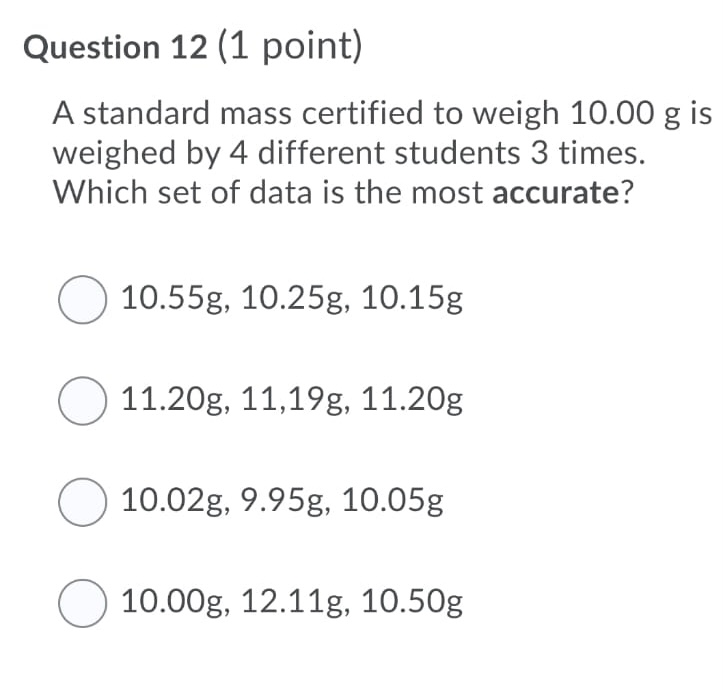Mark the radio button for 10.00g, 12.11g, 10.50g
Screen dimensions: 725x690
82,603
